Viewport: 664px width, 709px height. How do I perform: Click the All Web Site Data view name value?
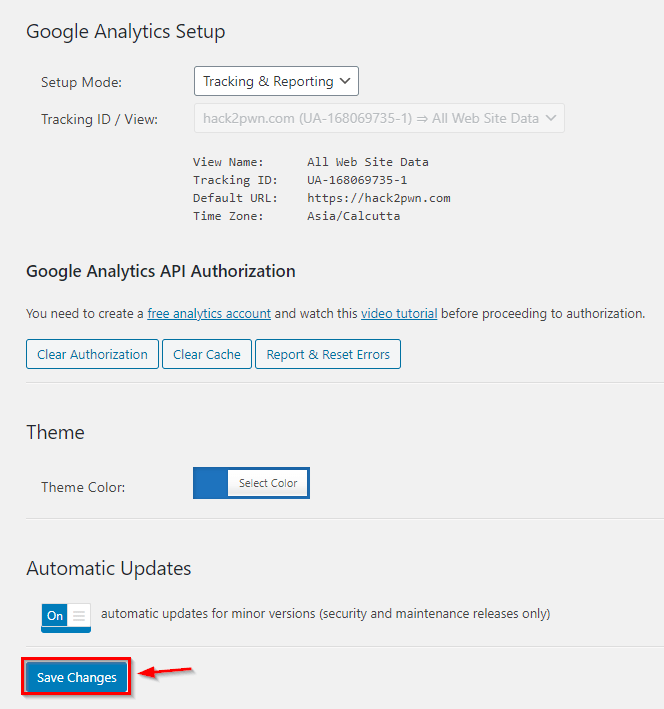pos(367,162)
